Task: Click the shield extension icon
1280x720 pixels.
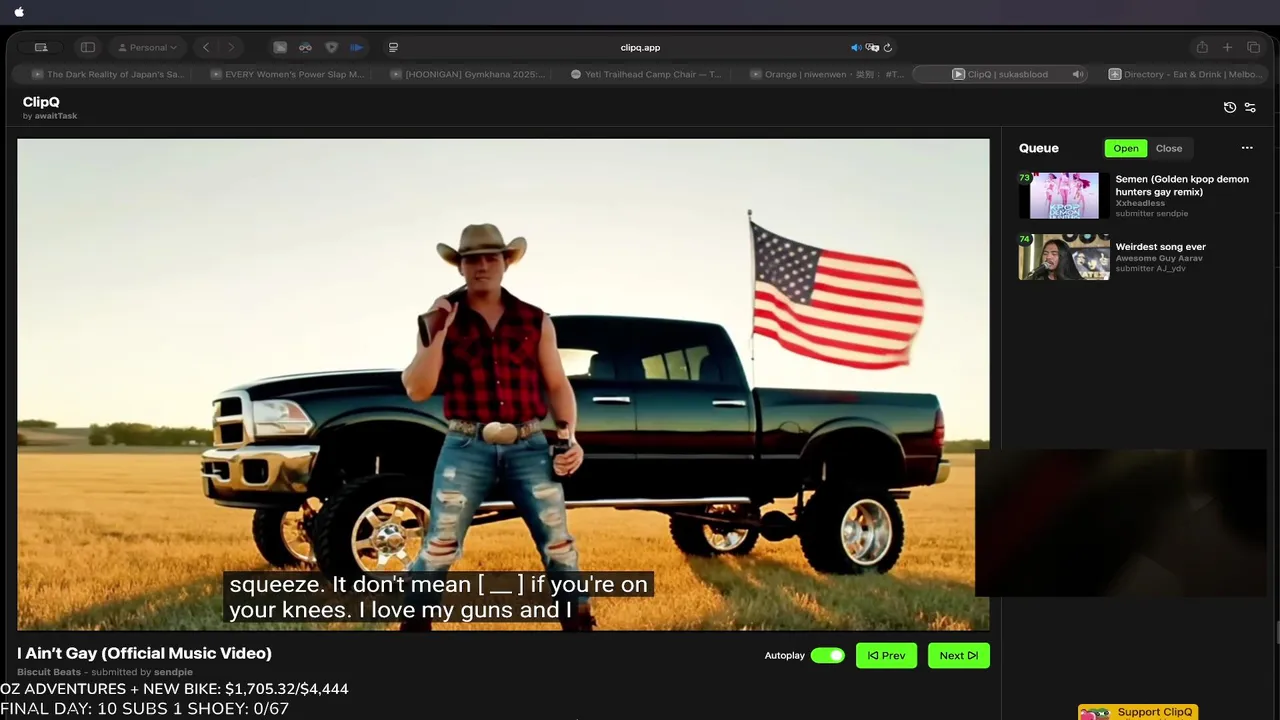Action: point(331,47)
